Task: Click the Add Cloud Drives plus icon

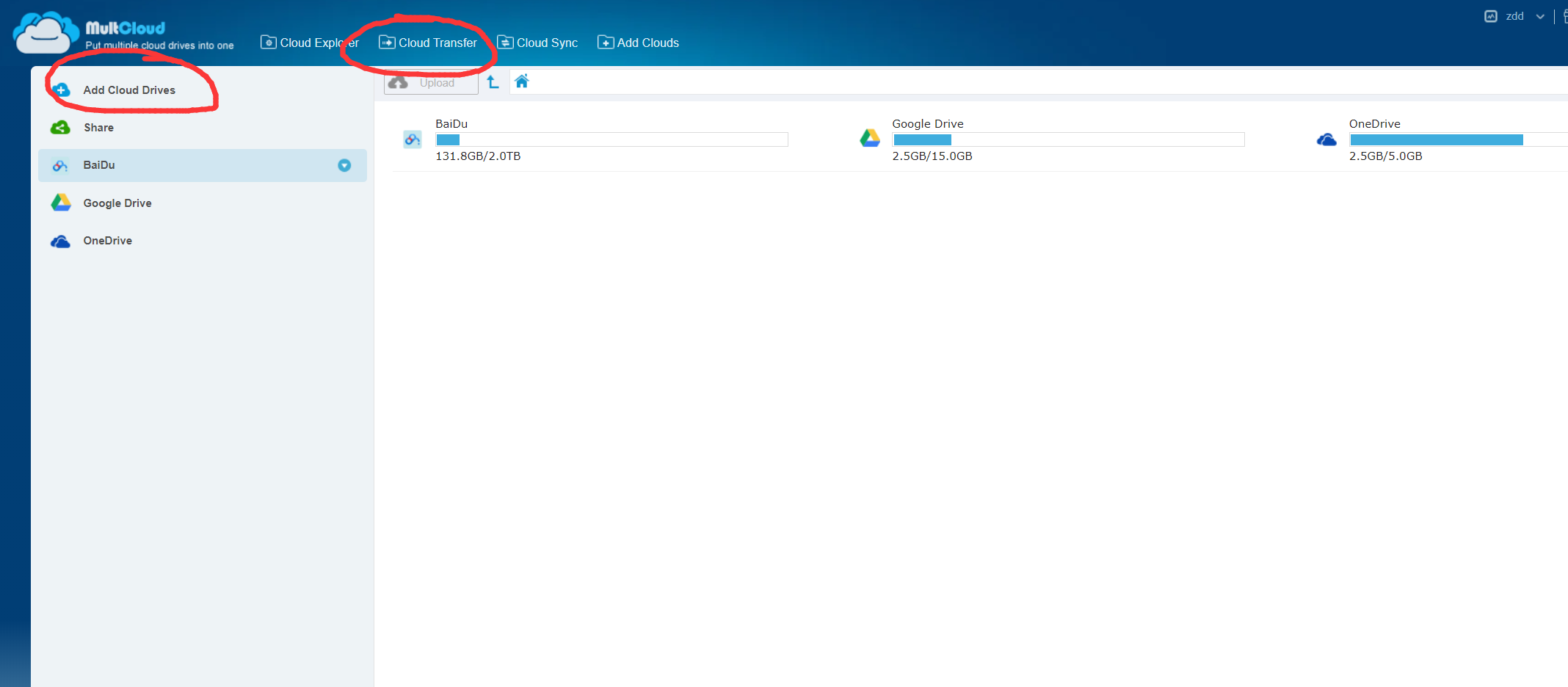Action: coord(62,90)
